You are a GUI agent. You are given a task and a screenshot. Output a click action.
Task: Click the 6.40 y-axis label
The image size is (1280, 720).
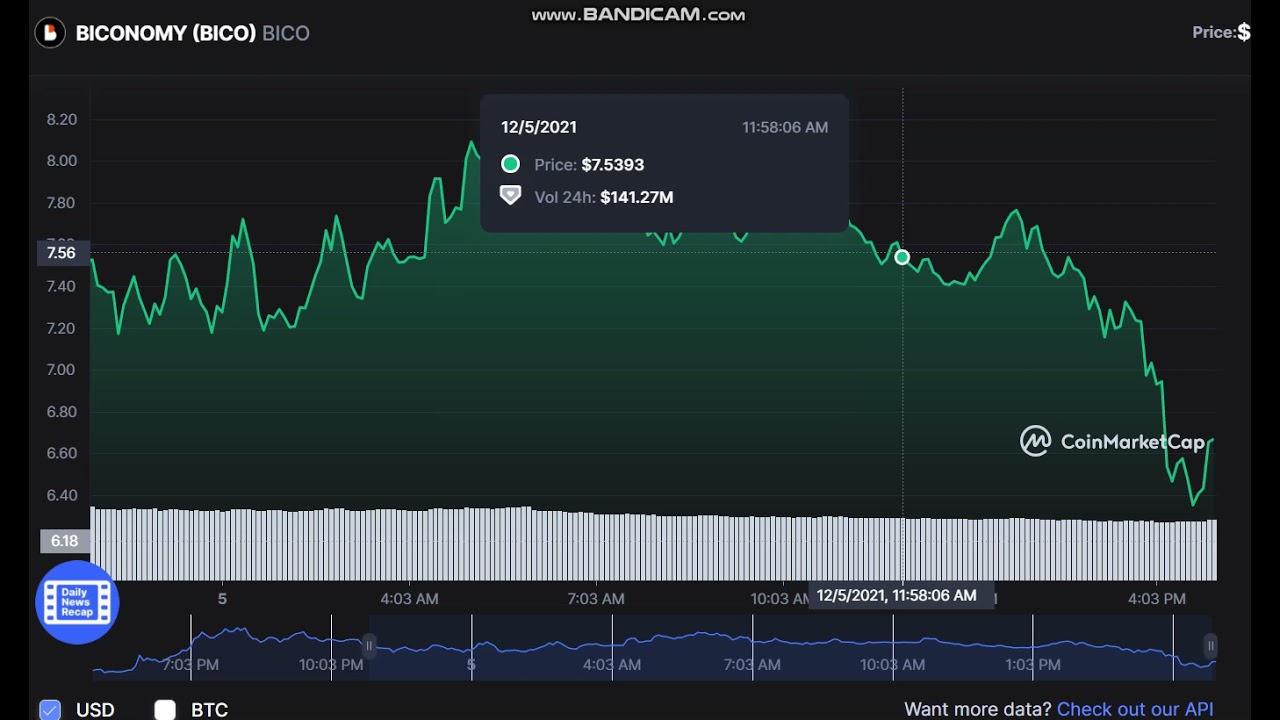62,495
